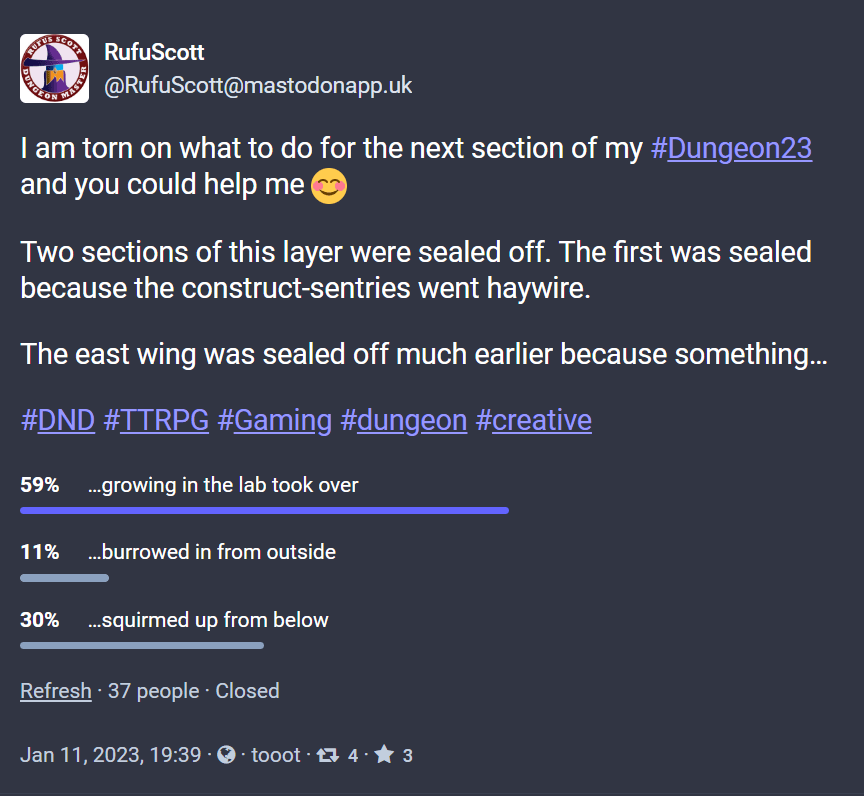Visit the #dungeon hashtag page
864x796 pixels.
click(x=403, y=420)
